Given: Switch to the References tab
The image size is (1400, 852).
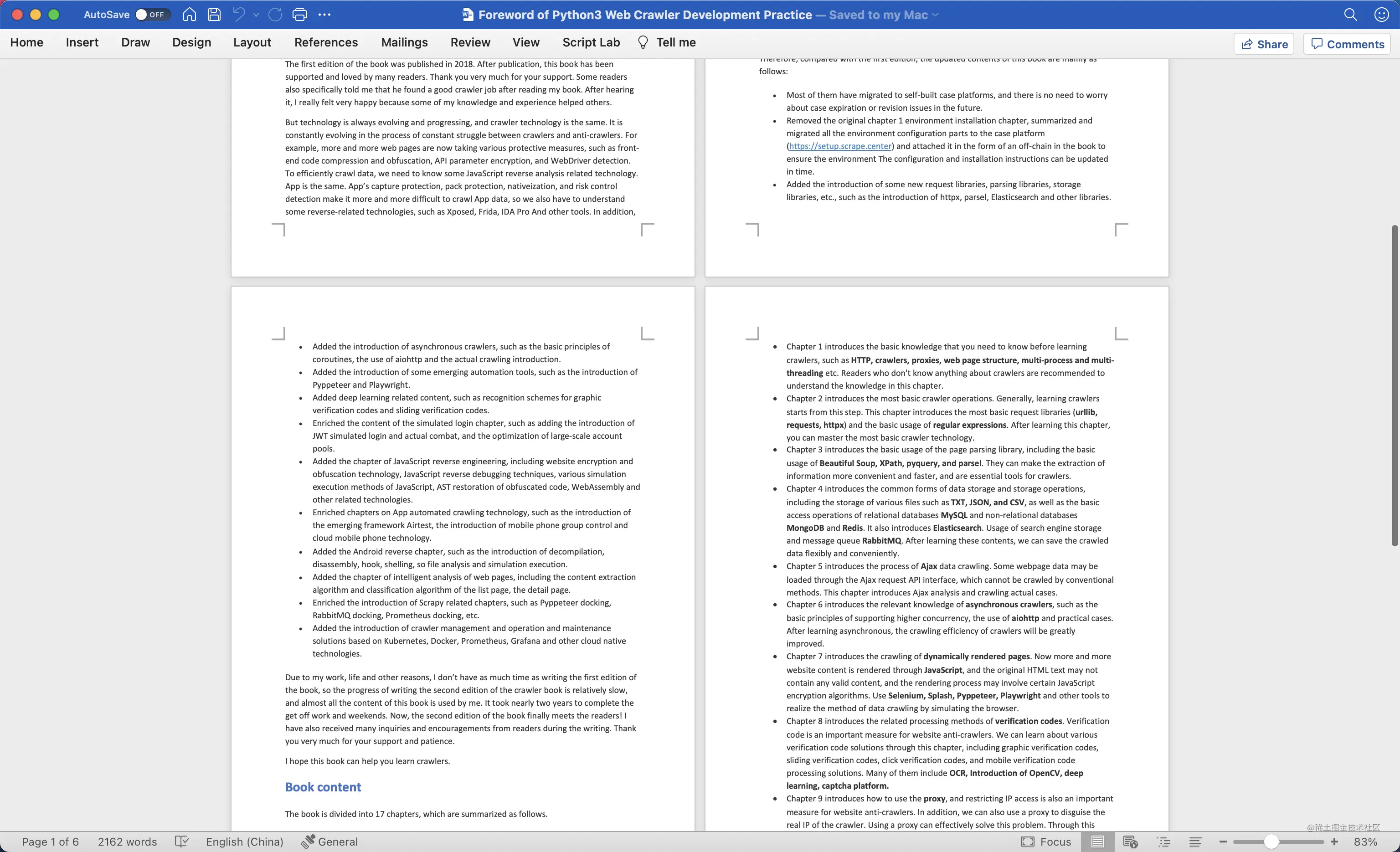Looking at the screenshot, I should 325,43.
